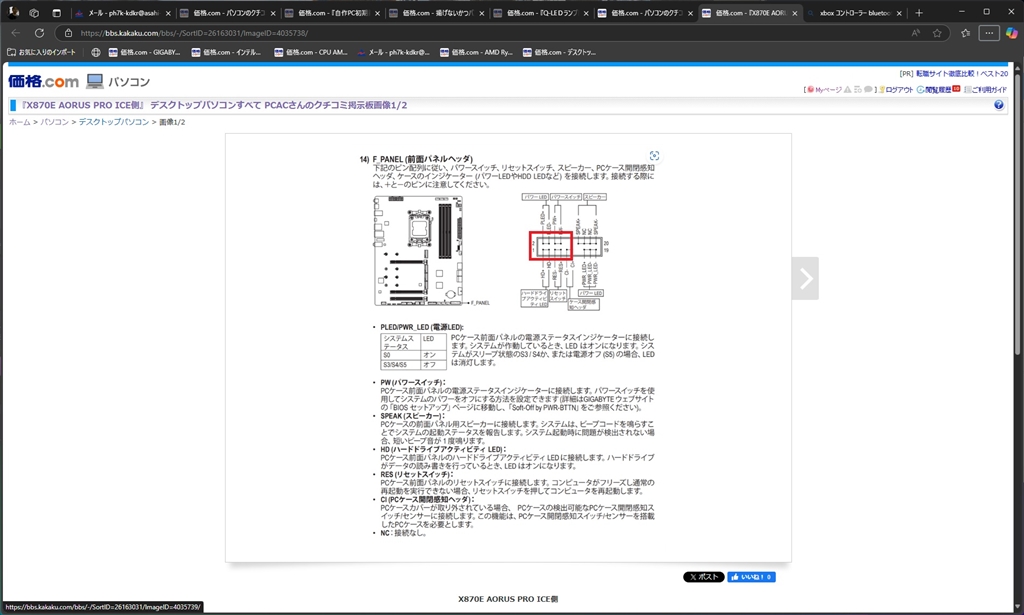
Task: Open お気に入りのインポート favorites folder
Action: click(x=41, y=52)
